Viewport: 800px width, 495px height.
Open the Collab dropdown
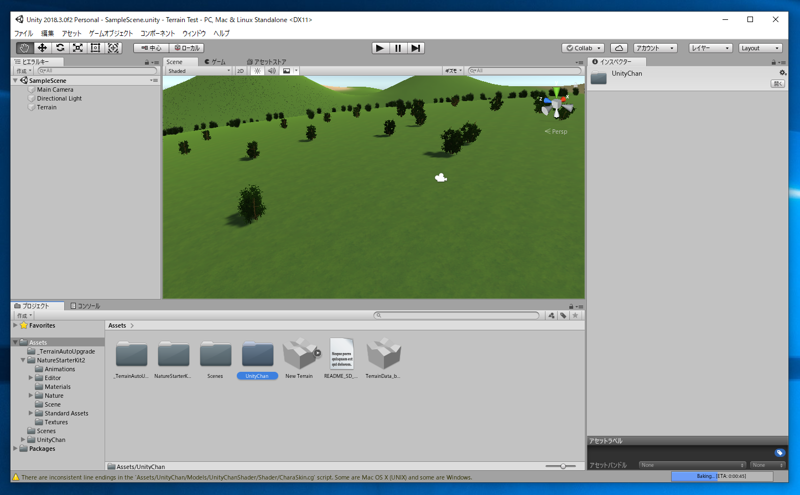(x=583, y=48)
